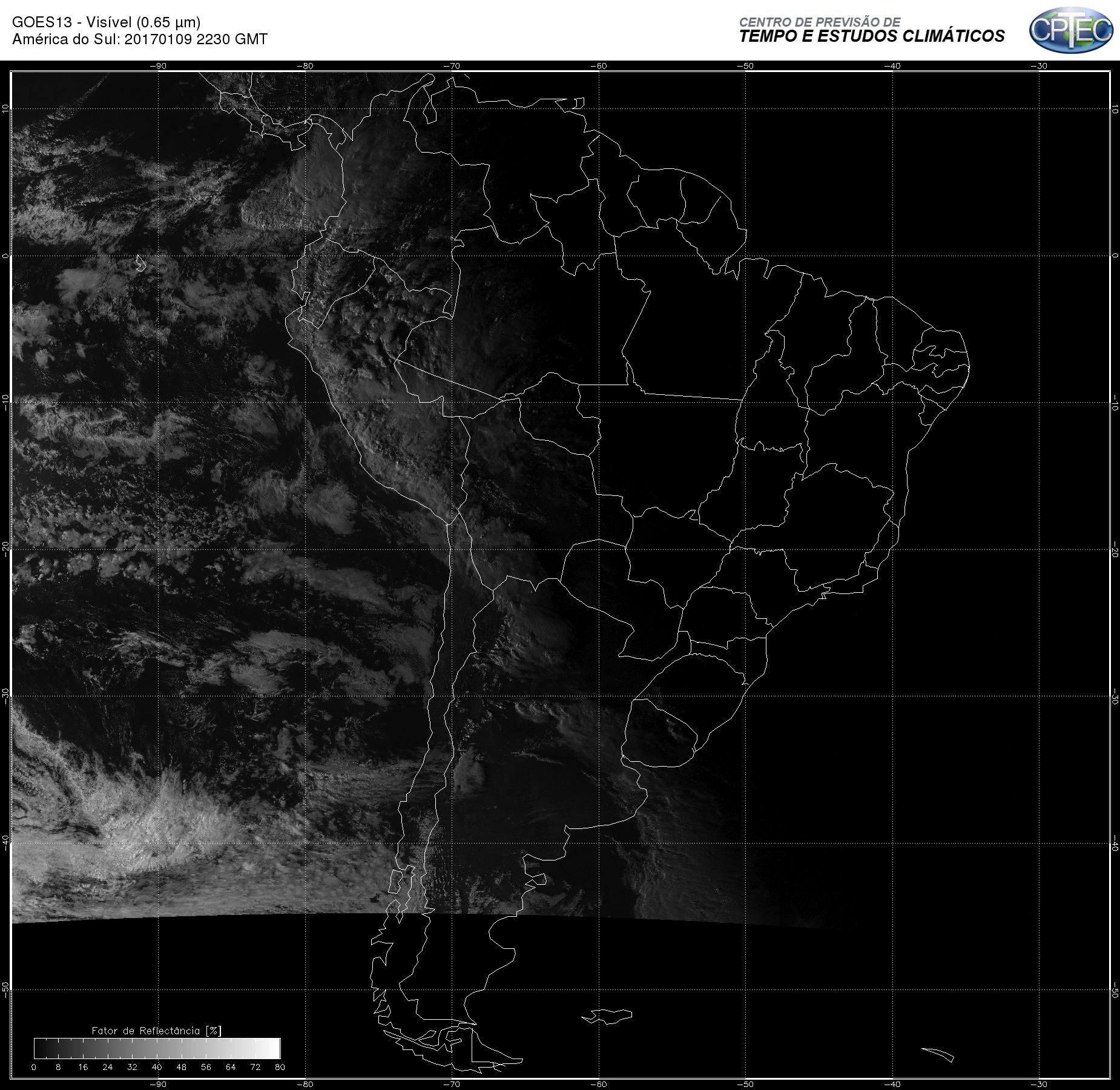The width and height of the screenshot is (1120, 1090).
Task: Click the 'Fator de Reflectância [%]' label
Action: (156, 1031)
